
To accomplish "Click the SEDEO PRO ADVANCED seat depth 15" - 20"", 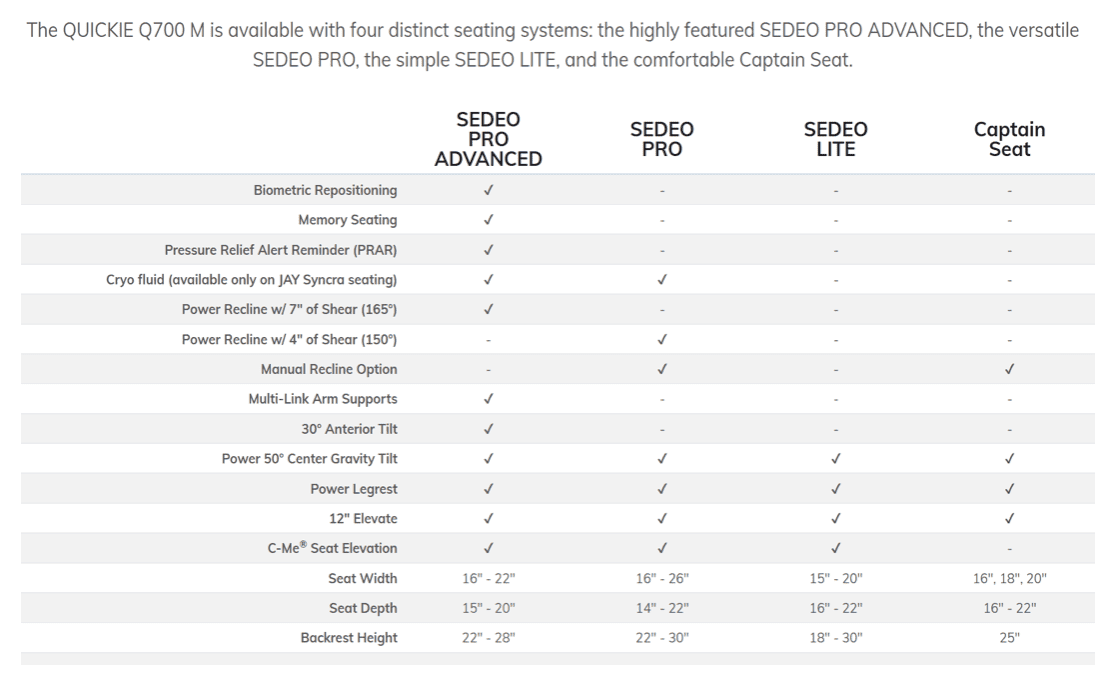I will (488, 608).
